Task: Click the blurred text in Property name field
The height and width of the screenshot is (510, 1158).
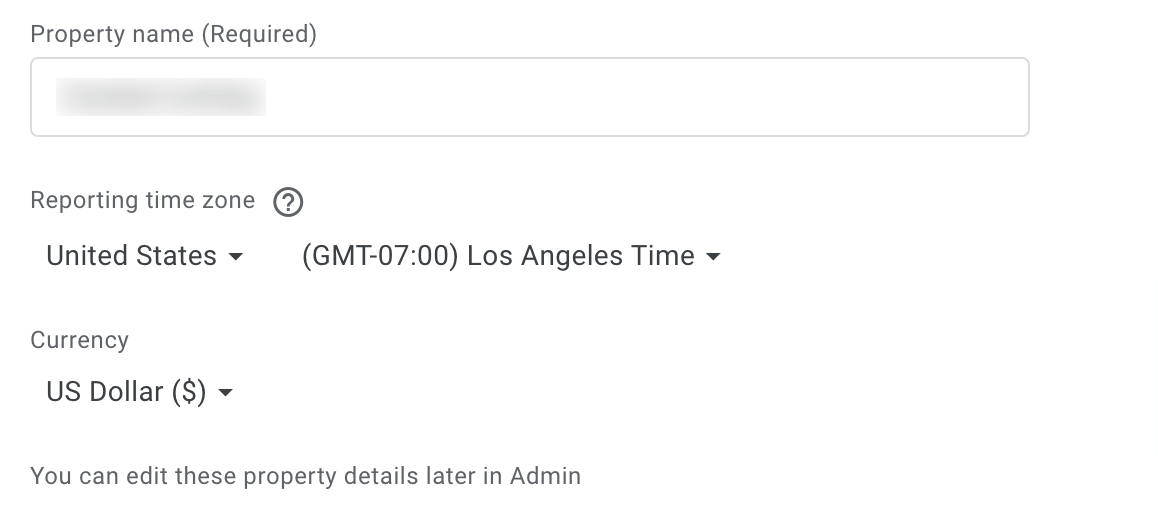Action: click(161, 97)
